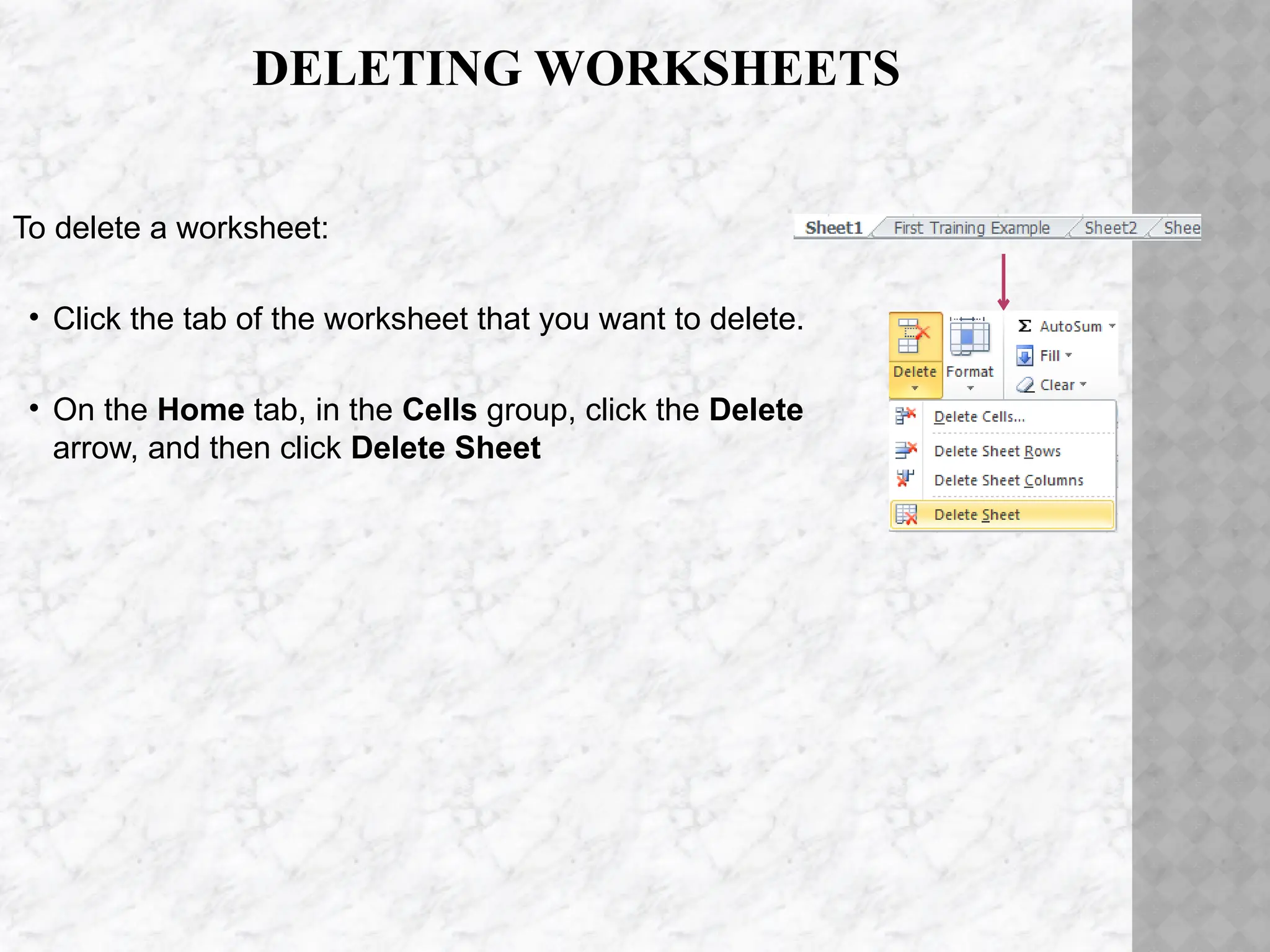Expand the Clear dropdown arrow
This screenshot has width=1270, height=952.
pyautogui.click(x=1083, y=384)
